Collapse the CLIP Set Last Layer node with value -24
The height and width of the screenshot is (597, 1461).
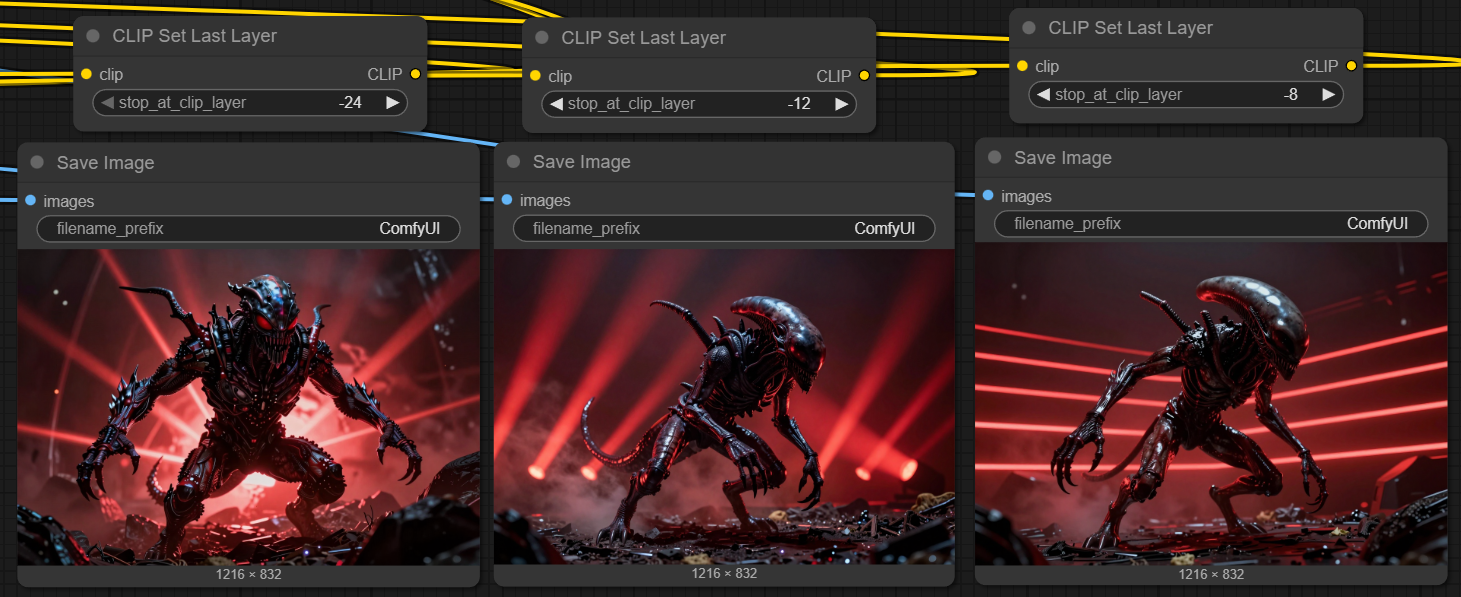(93, 36)
